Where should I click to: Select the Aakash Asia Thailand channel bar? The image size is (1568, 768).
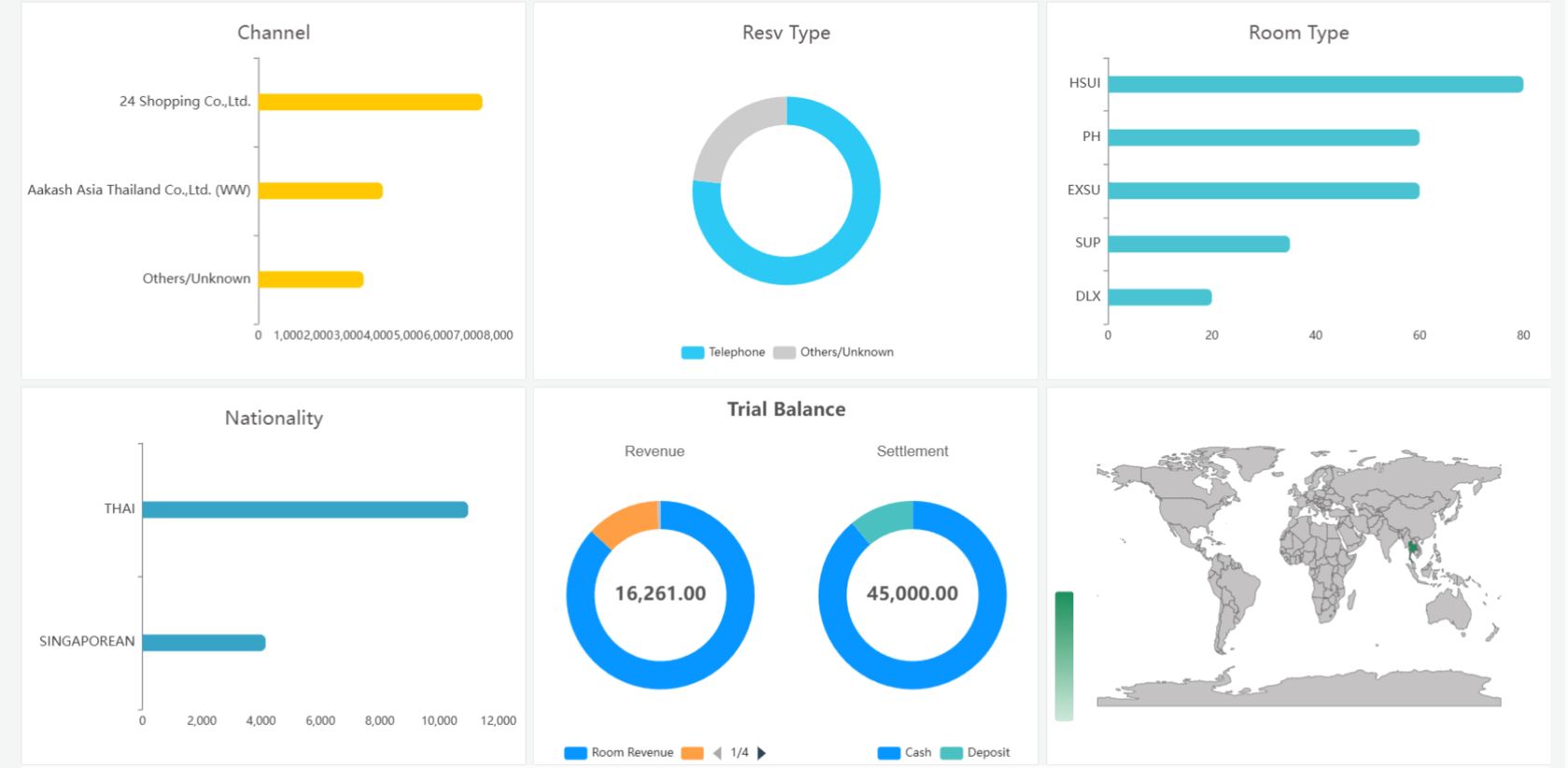tap(320, 191)
